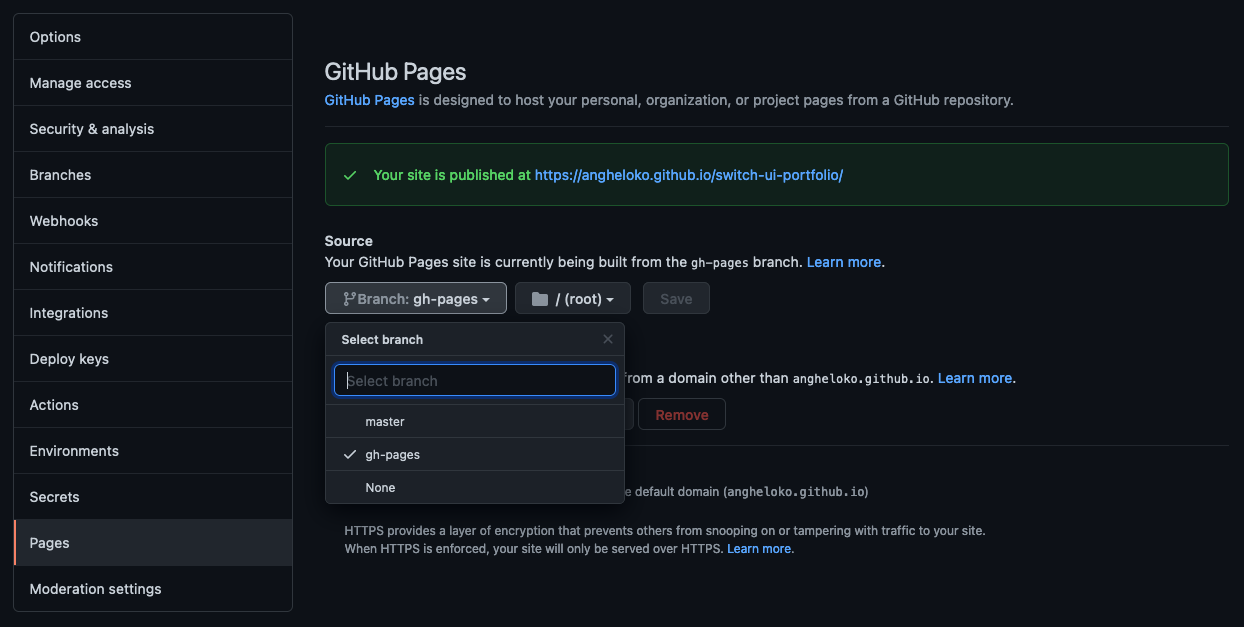This screenshot has width=1244, height=627.
Task: Open Learn more link about HTTPS enforcement
Action: click(x=759, y=549)
